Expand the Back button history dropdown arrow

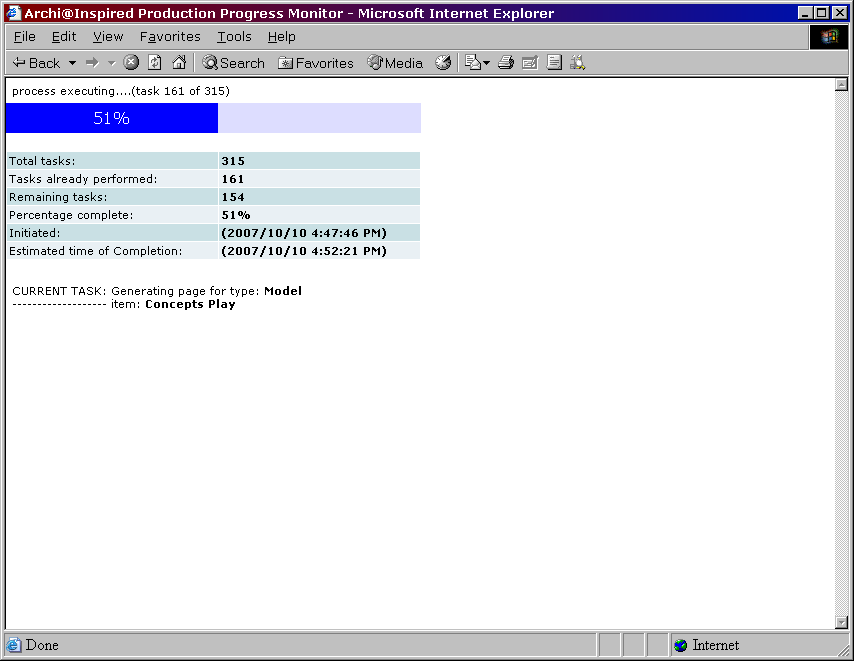click(x=72, y=63)
